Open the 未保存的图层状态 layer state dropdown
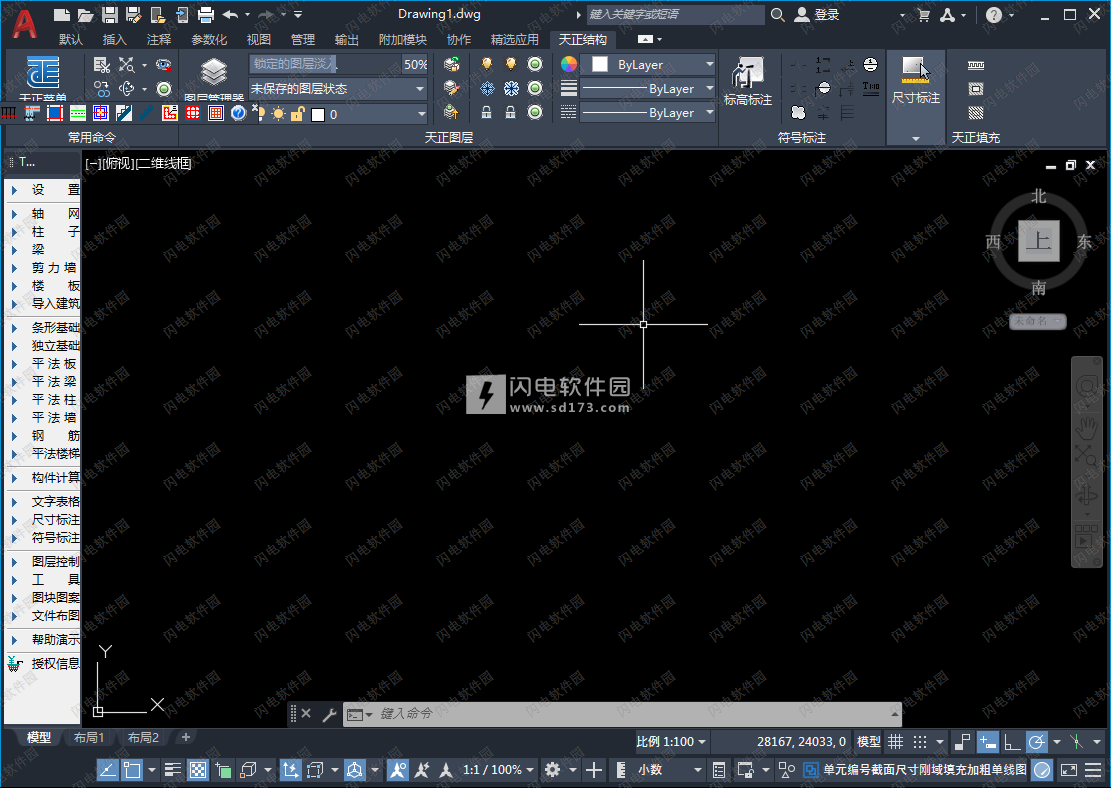This screenshot has height=788, width=1111. [337, 89]
